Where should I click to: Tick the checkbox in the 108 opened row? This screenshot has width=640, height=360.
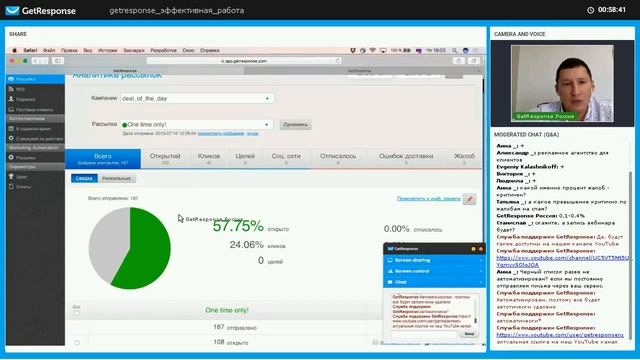[77, 342]
